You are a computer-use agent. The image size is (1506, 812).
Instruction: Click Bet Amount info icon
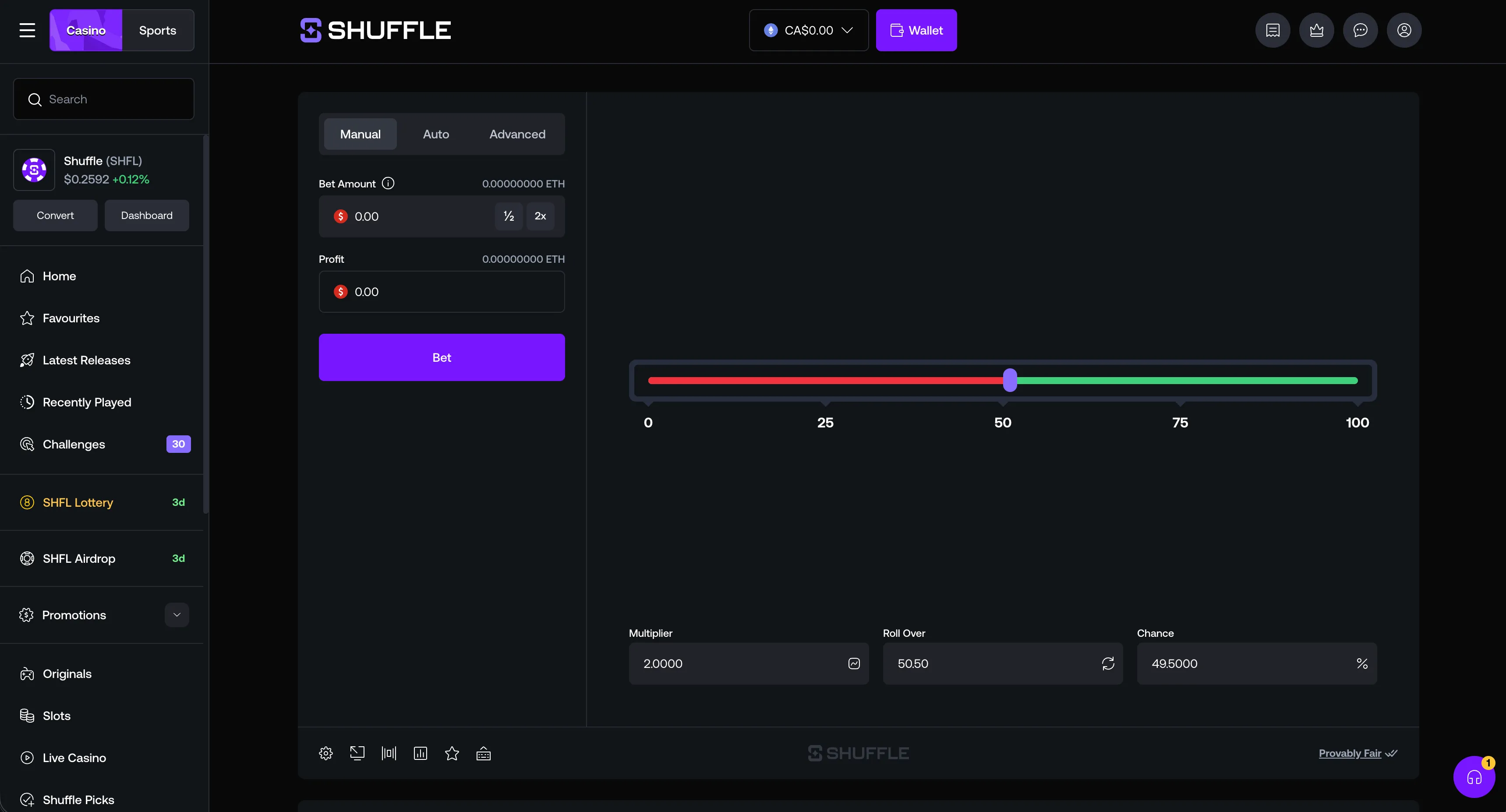point(388,184)
